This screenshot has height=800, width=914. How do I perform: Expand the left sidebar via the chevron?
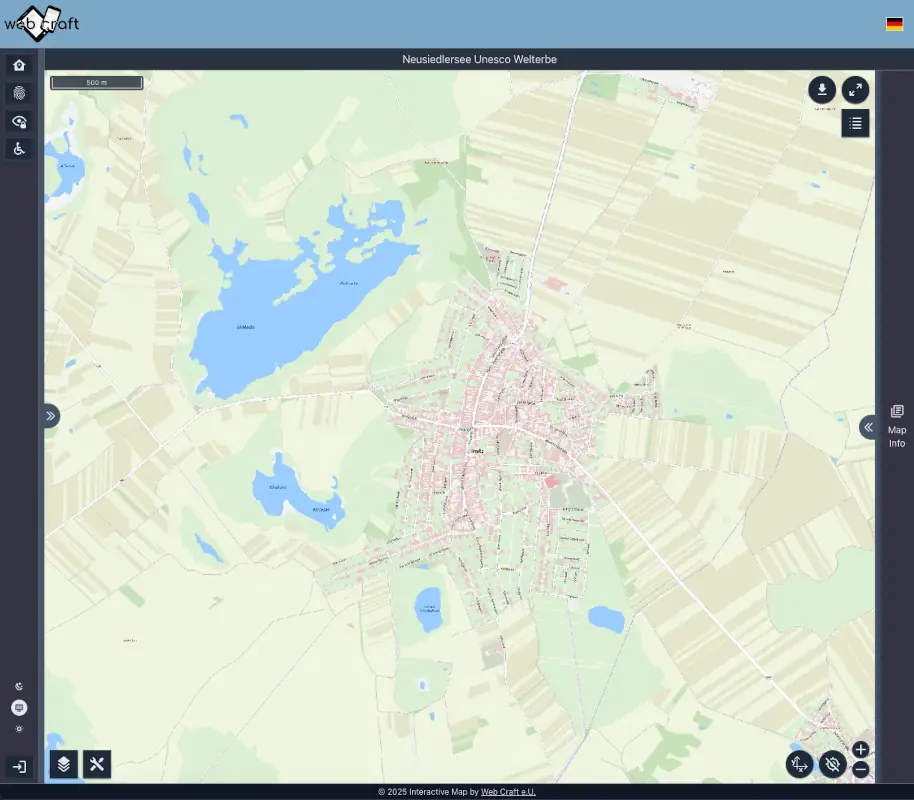click(49, 415)
